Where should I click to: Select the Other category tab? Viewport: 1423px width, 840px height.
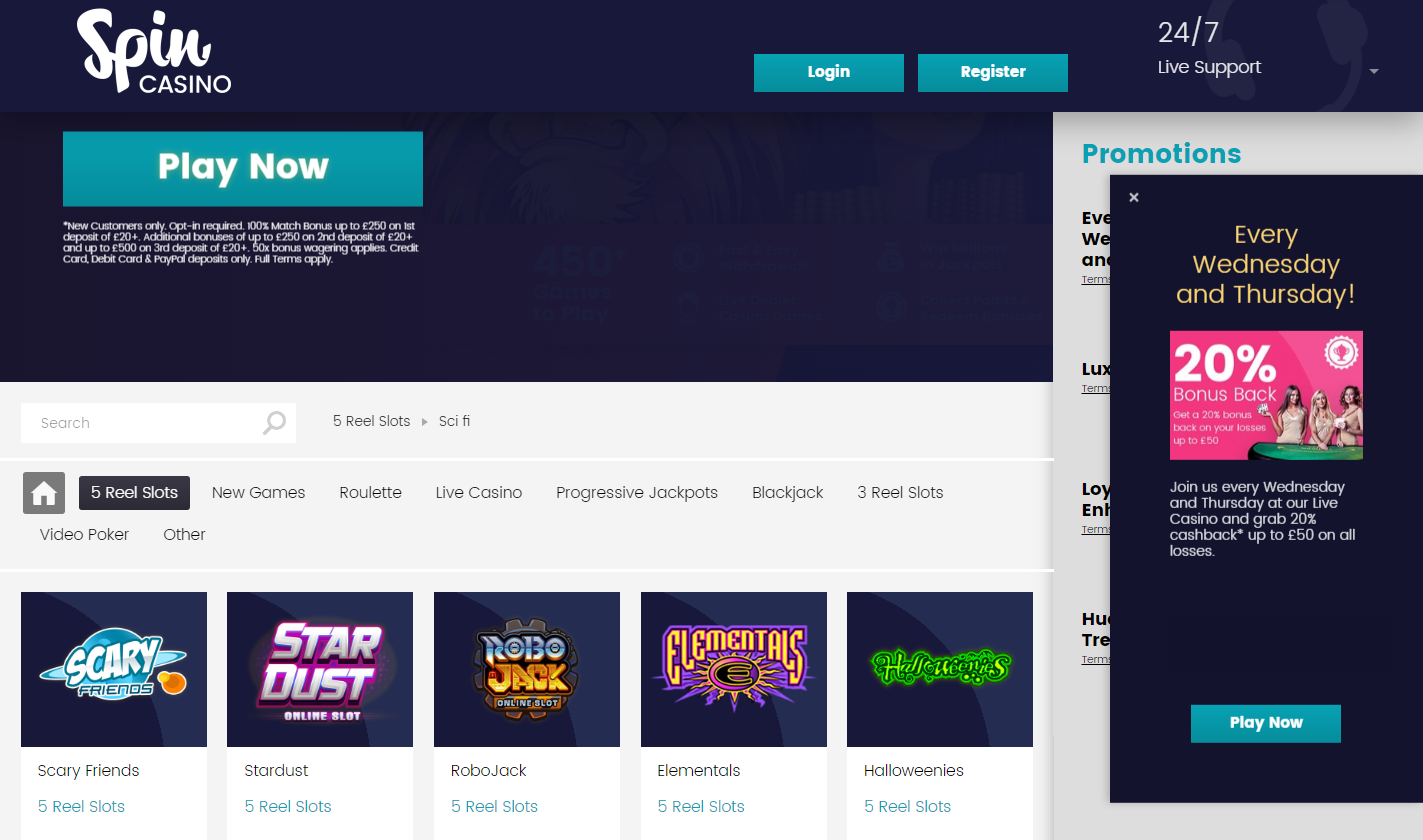tap(185, 534)
